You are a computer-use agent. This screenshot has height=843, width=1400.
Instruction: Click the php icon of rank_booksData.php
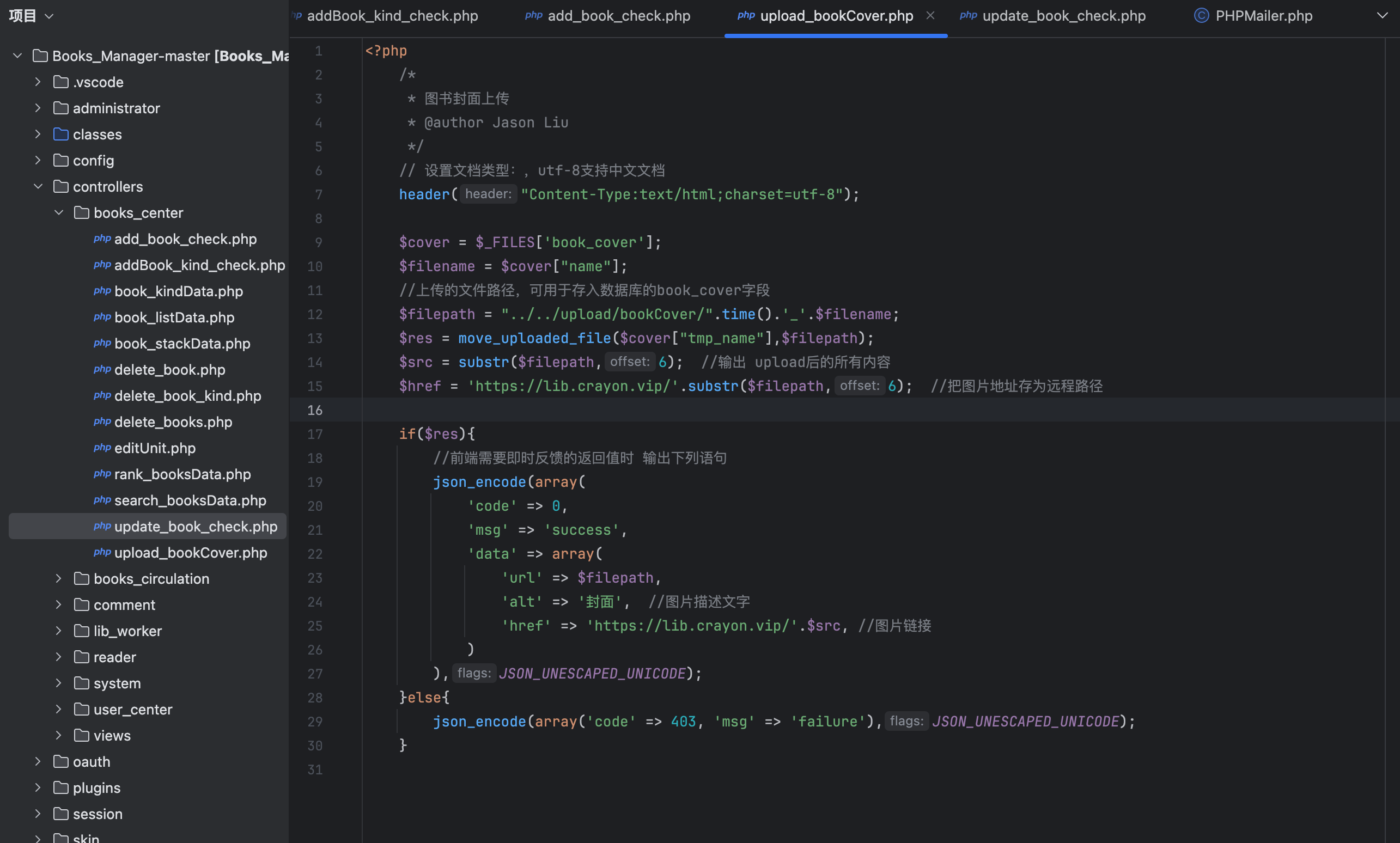pyautogui.click(x=102, y=474)
